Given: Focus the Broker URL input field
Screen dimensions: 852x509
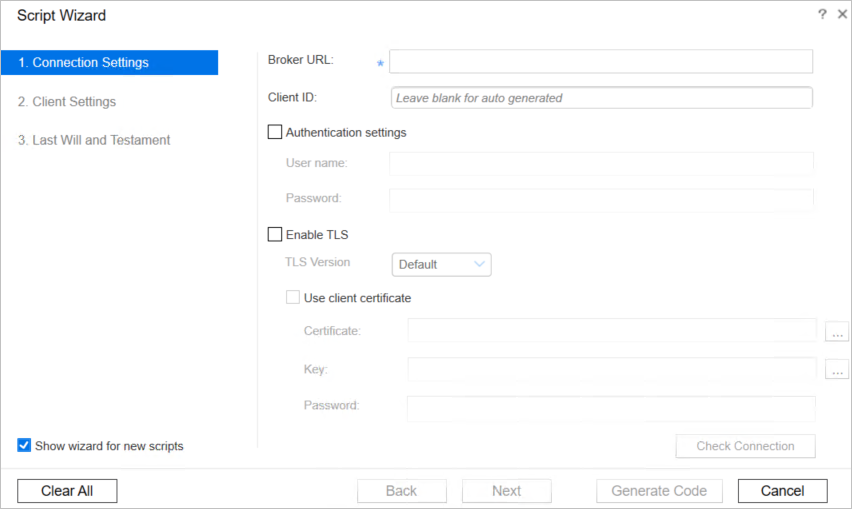Looking at the screenshot, I should click(600, 62).
